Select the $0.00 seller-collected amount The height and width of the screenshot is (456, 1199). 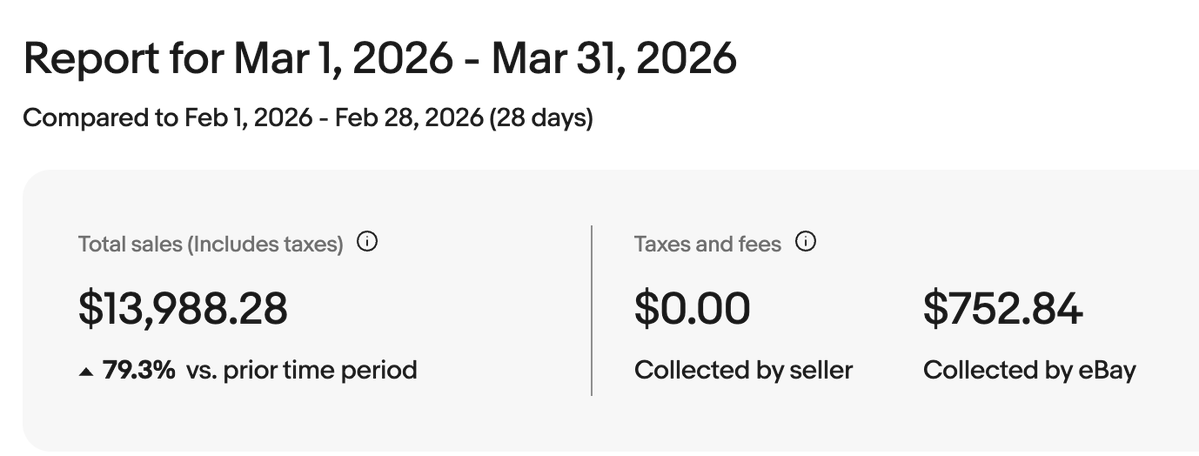click(692, 308)
